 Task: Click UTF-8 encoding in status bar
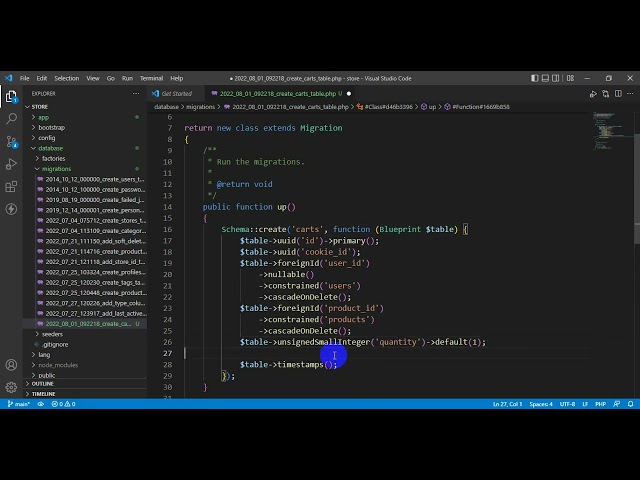pos(567,404)
